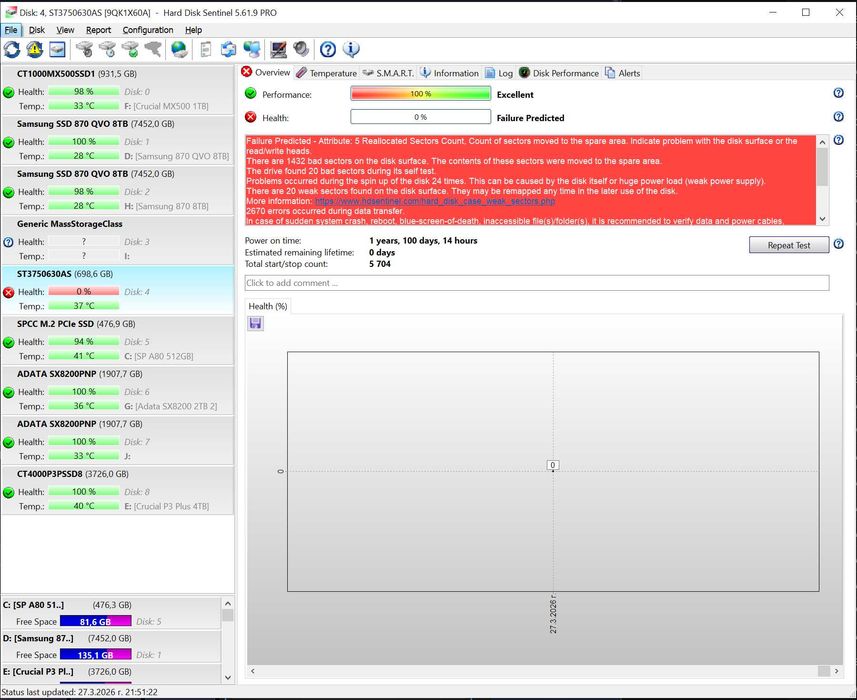
Task: Click the About info icon in toolbar
Action: [x=351, y=49]
